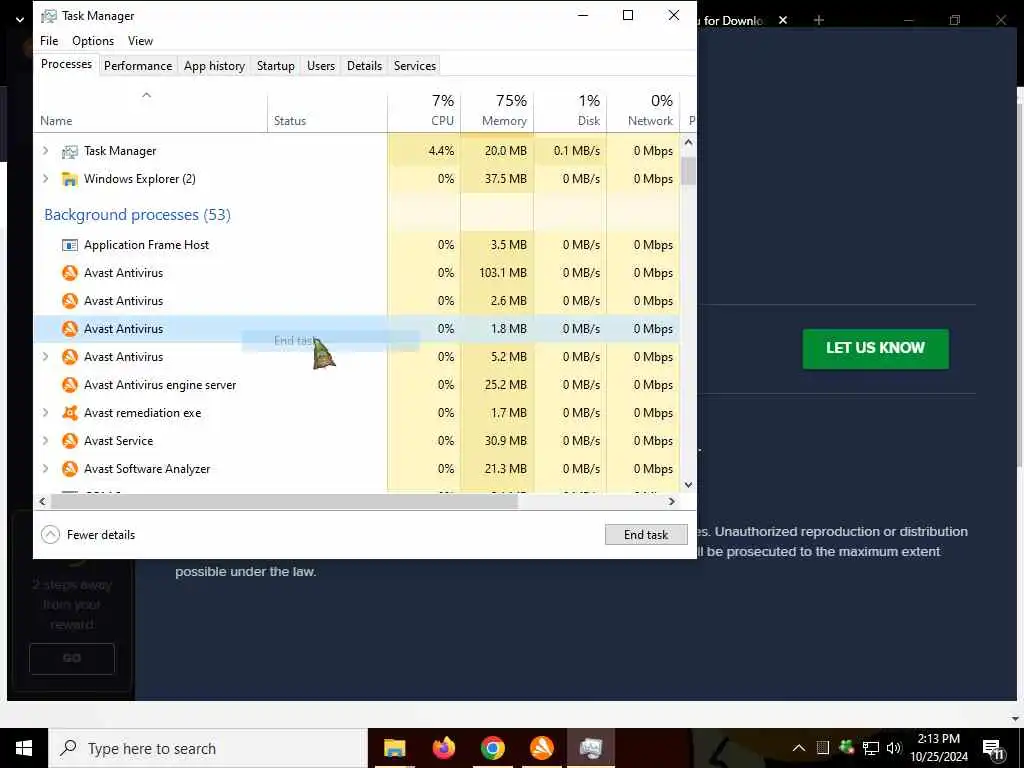Open Avast from the taskbar
1024x768 pixels.
coord(541,748)
